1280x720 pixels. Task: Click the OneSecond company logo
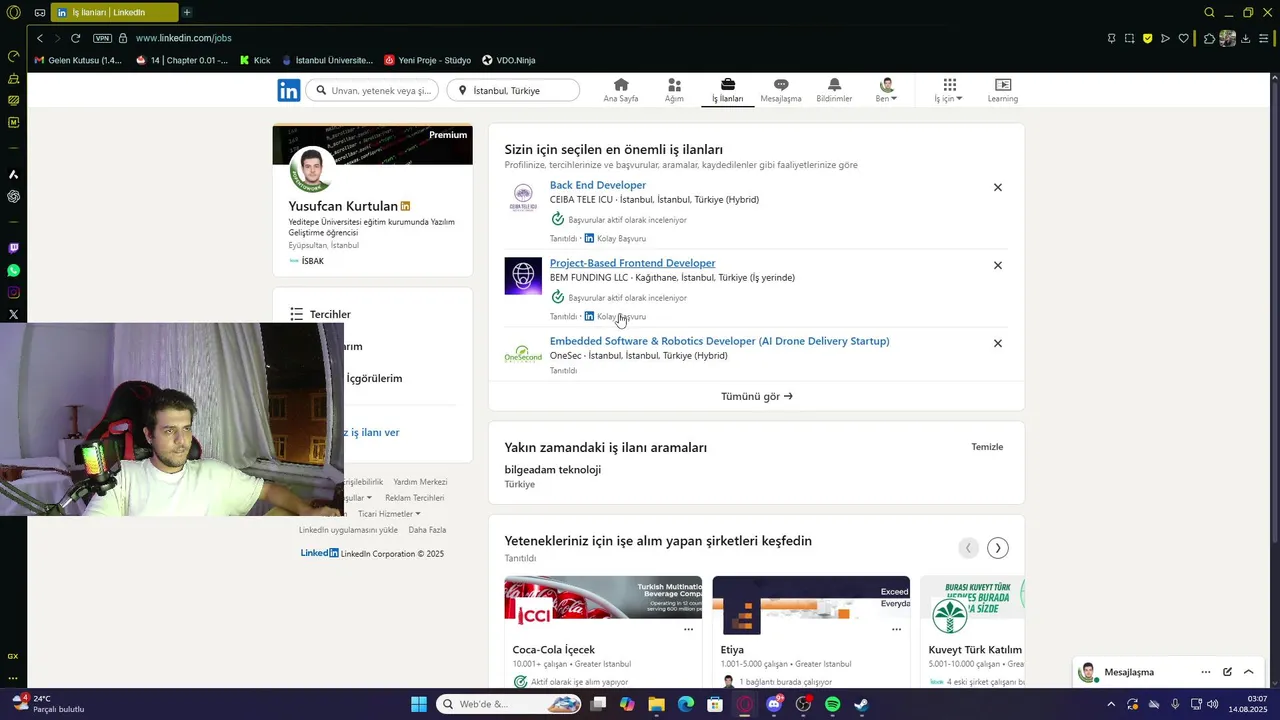tap(523, 354)
